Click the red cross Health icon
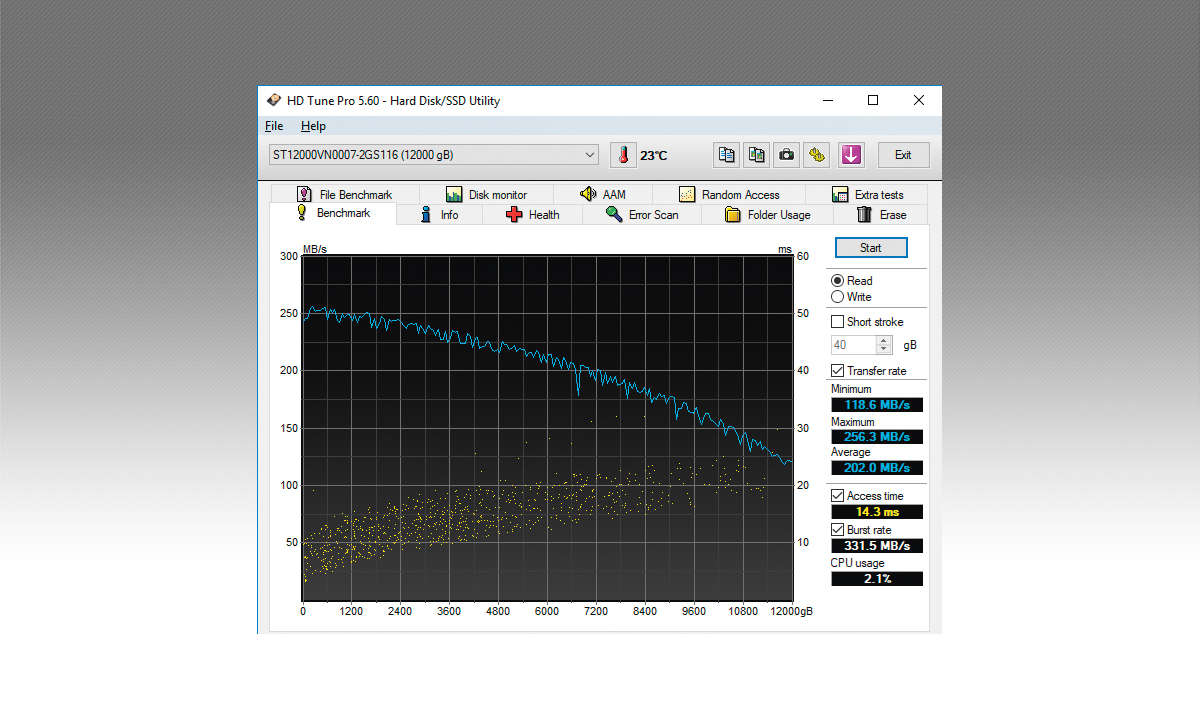The image size is (1200, 720). pyautogui.click(x=514, y=214)
